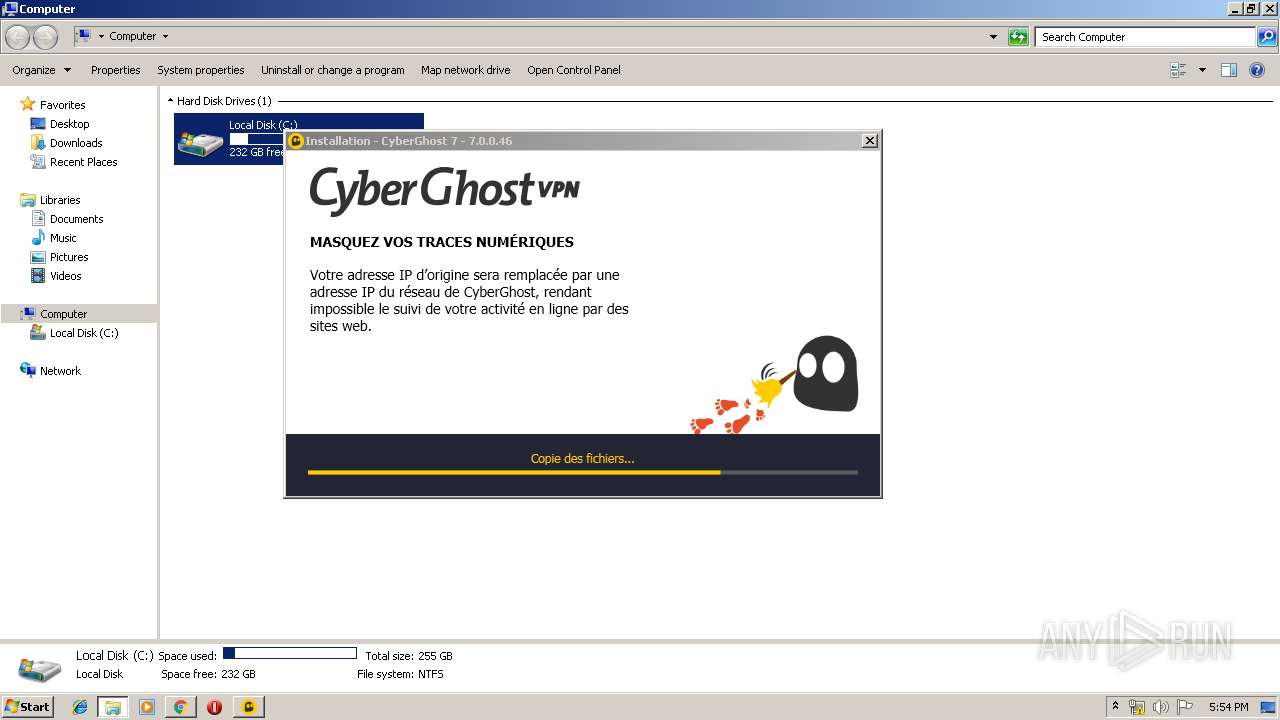Open the Start menu
The height and width of the screenshot is (720, 1280).
pyautogui.click(x=27, y=707)
